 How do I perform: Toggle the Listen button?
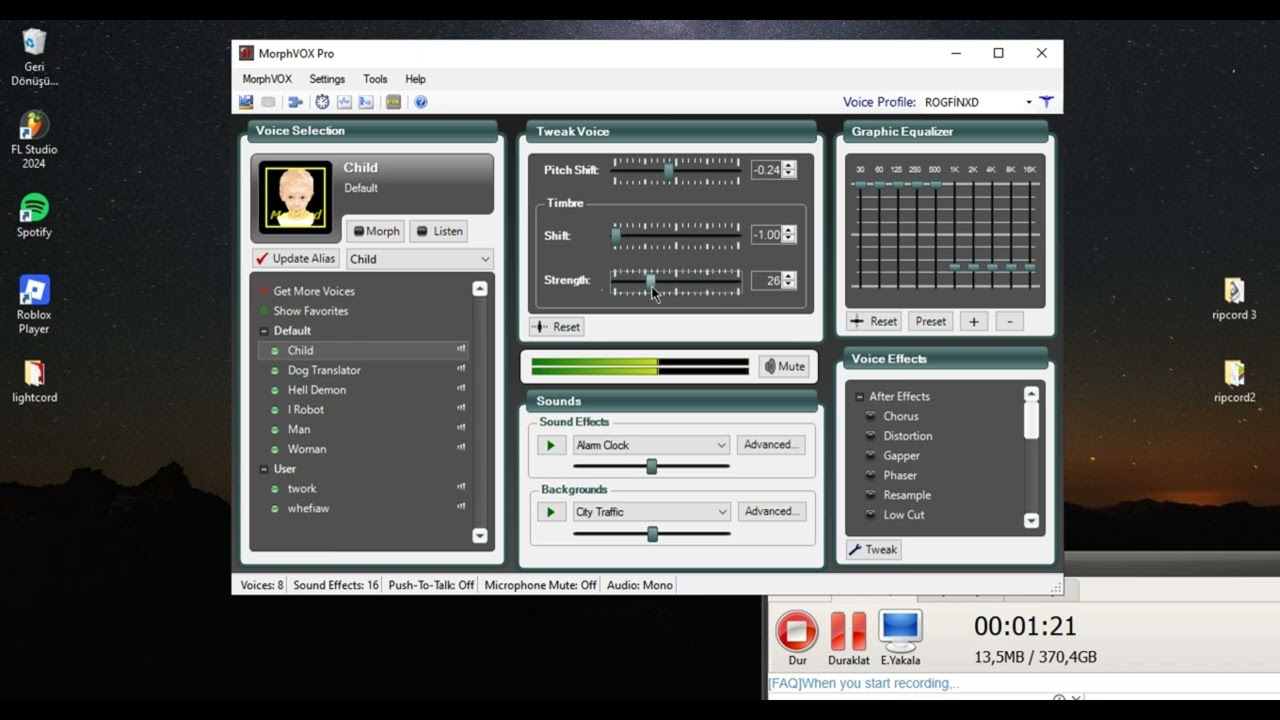pos(439,231)
